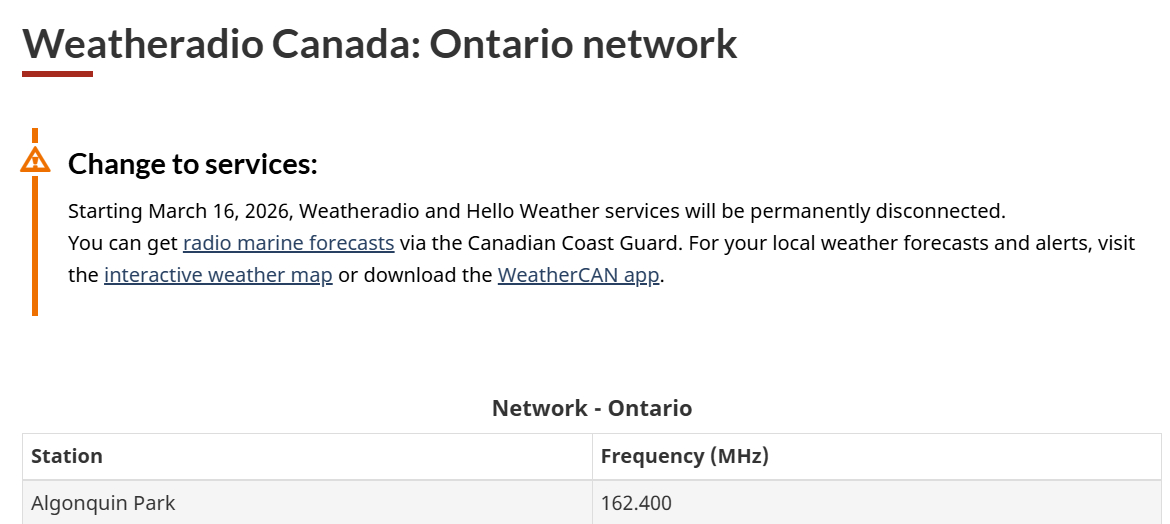The image size is (1170, 524).
Task: Follow the WeatherCAN app link
Action: point(578,275)
